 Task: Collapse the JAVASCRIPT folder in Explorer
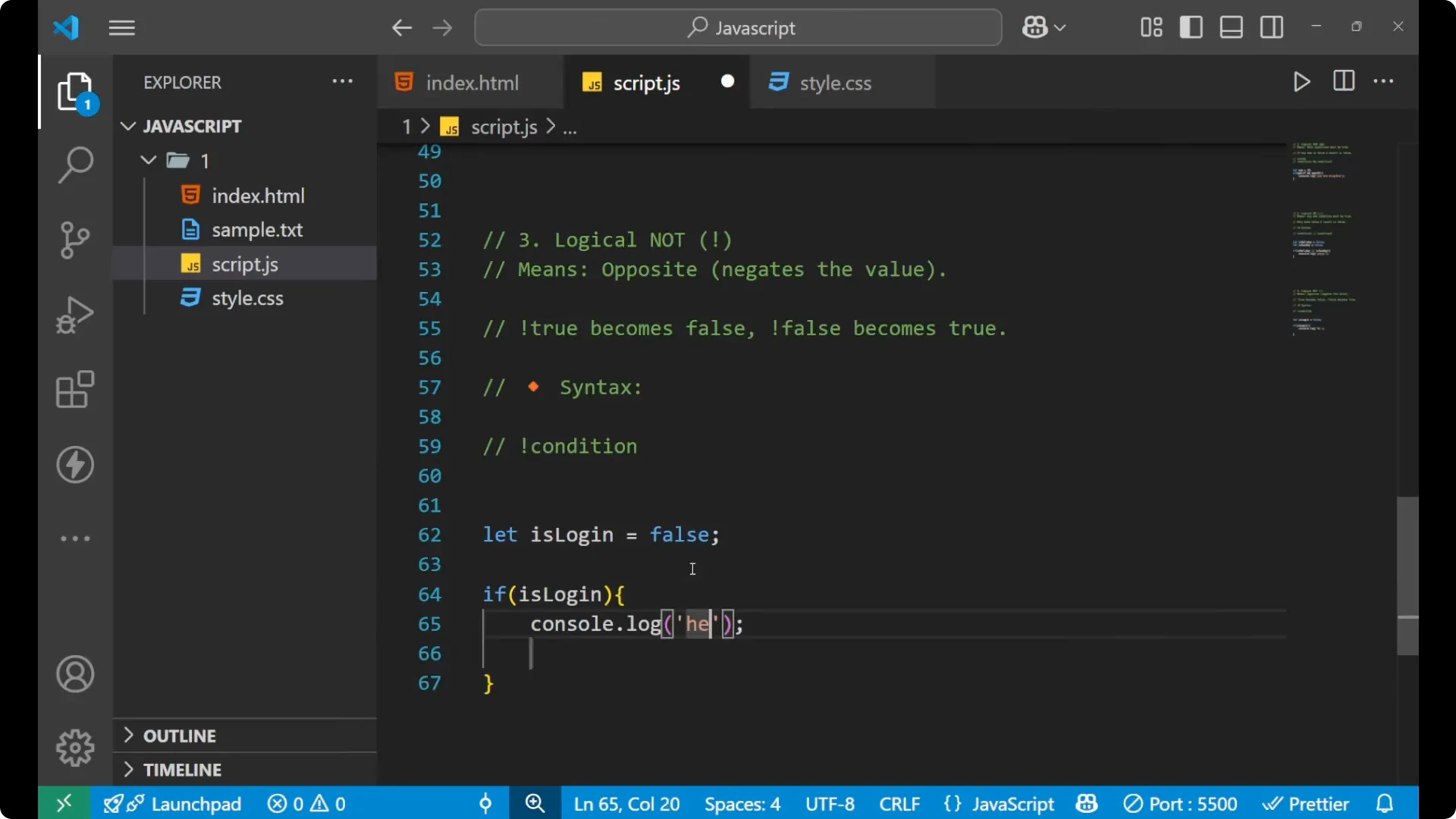127,126
